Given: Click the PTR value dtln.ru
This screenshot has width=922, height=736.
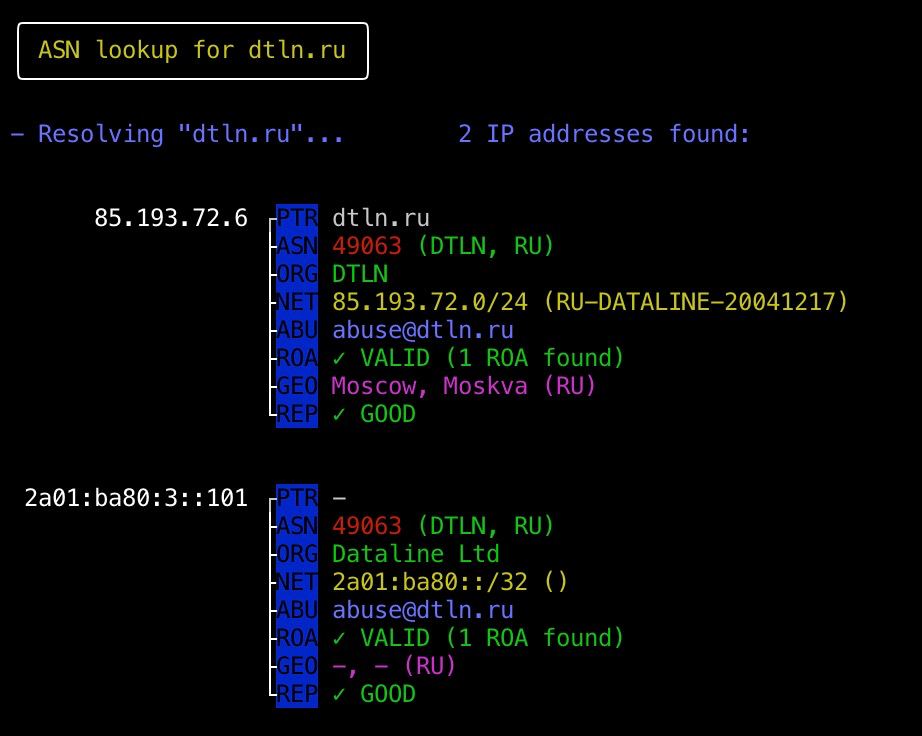Looking at the screenshot, I should point(381,218).
